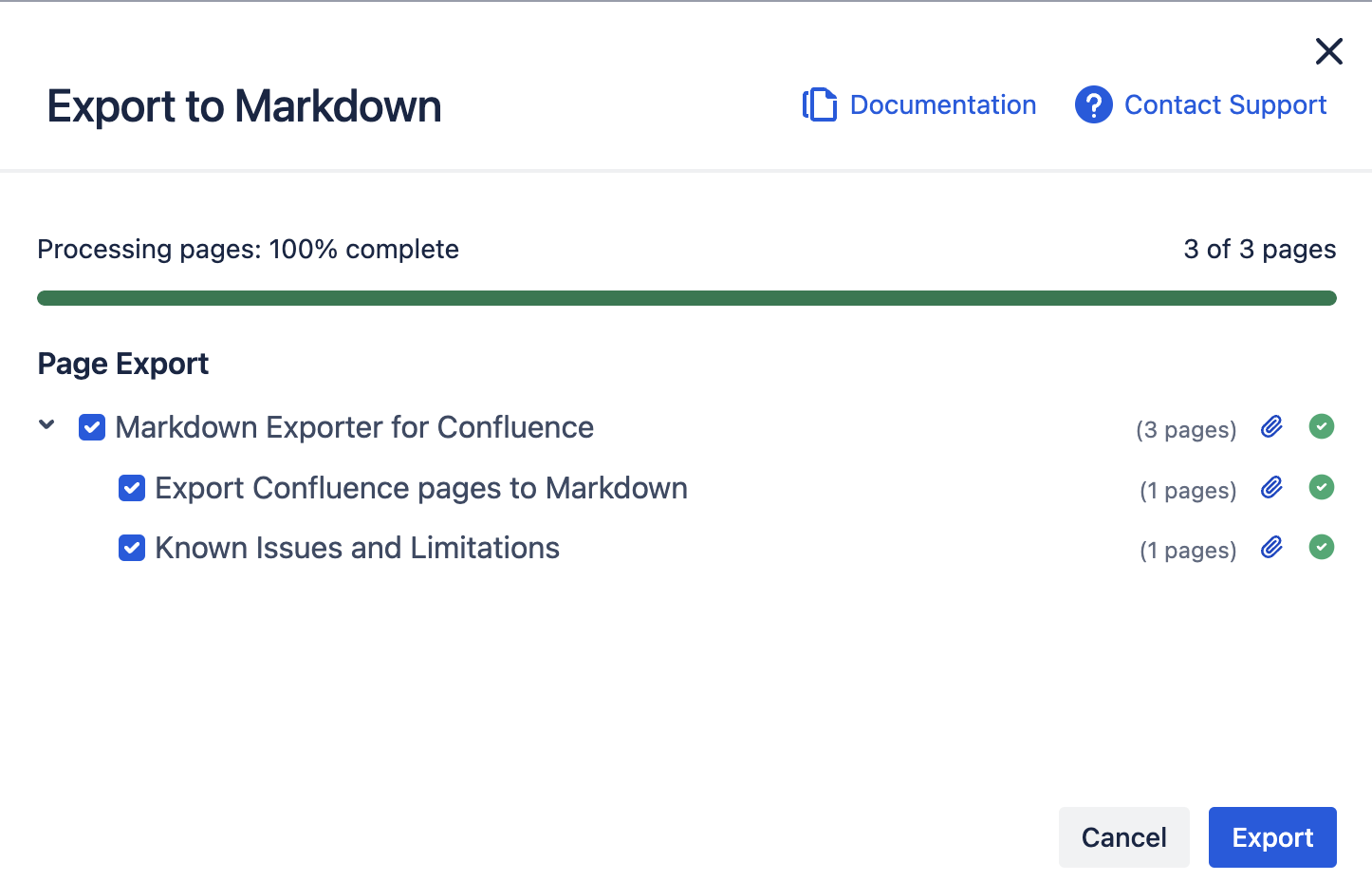Viewport: 1372px width, 881px height.
Task: Open Contact Support
Action: coord(1225,104)
